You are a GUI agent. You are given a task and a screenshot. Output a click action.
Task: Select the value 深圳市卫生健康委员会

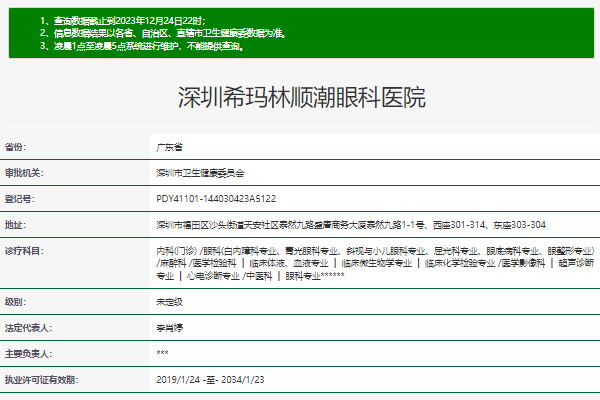(200, 173)
